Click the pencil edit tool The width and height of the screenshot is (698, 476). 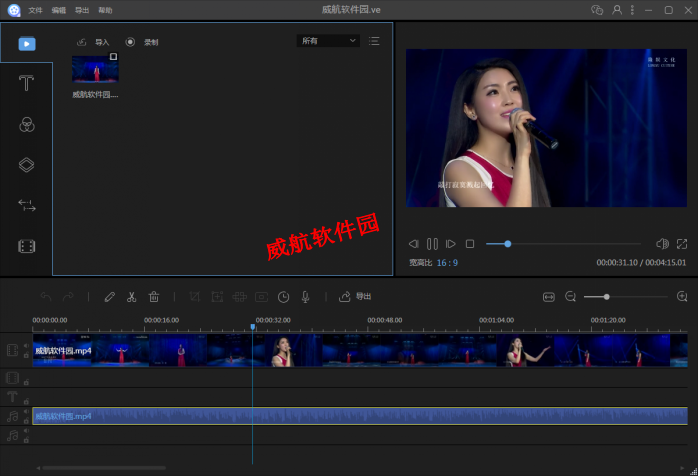pyautogui.click(x=109, y=297)
